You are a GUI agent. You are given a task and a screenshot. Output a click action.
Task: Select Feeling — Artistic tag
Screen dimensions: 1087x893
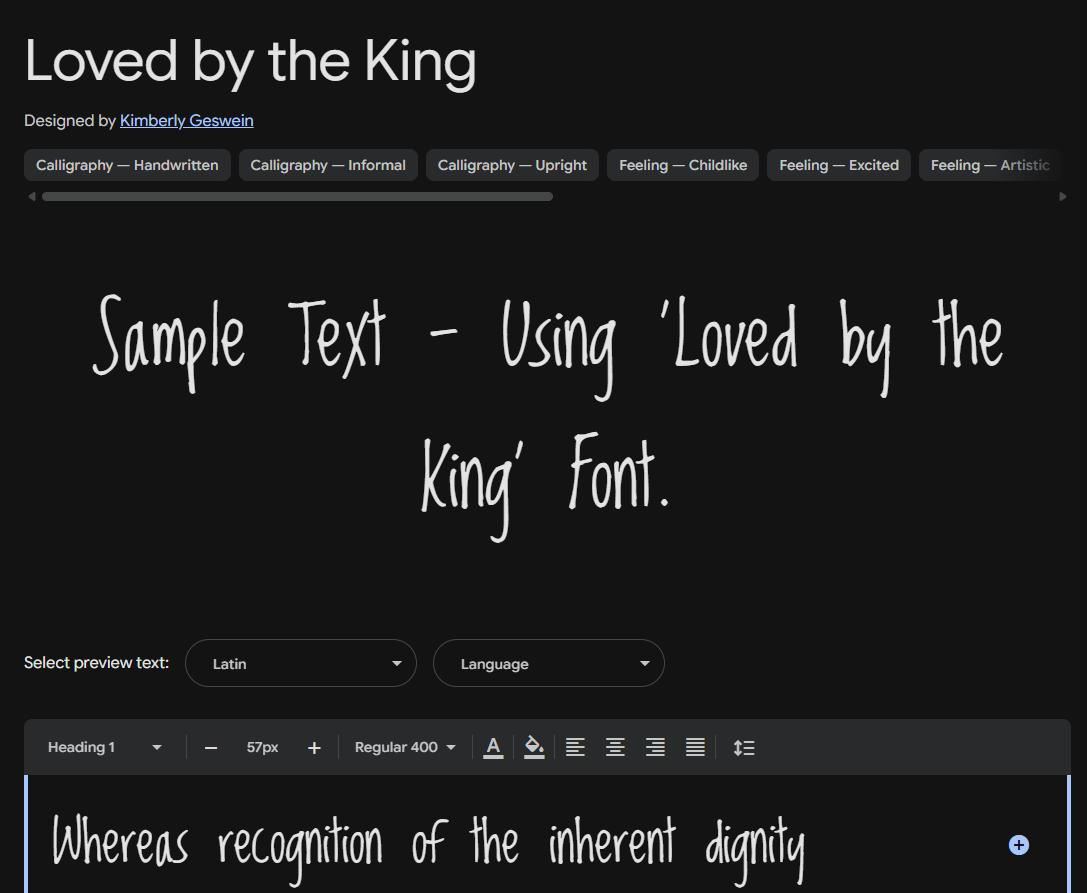pos(990,165)
